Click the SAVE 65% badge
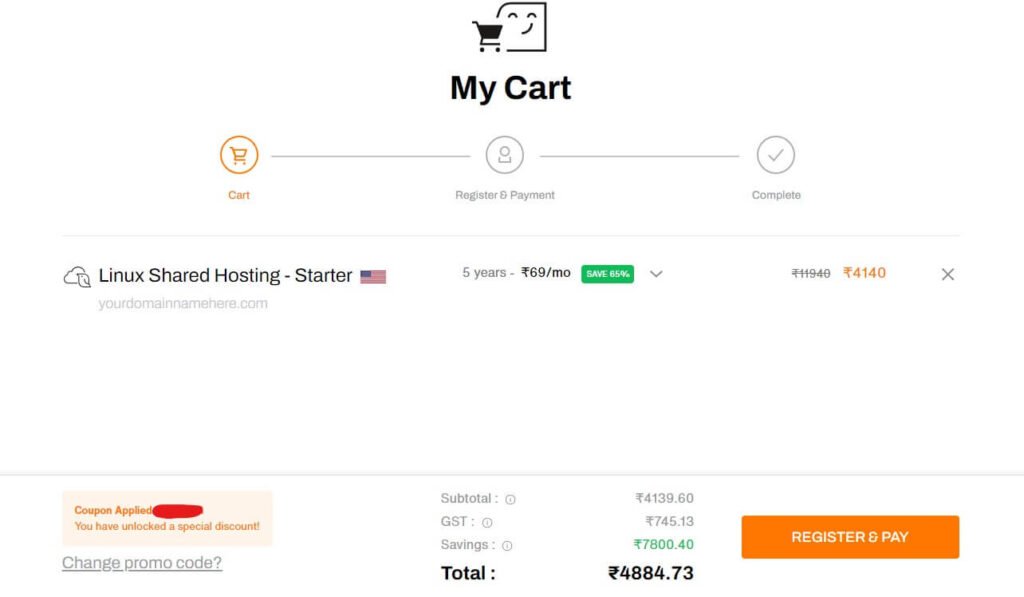The height and width of the screenshot is (597, 1024). [607, 274]
